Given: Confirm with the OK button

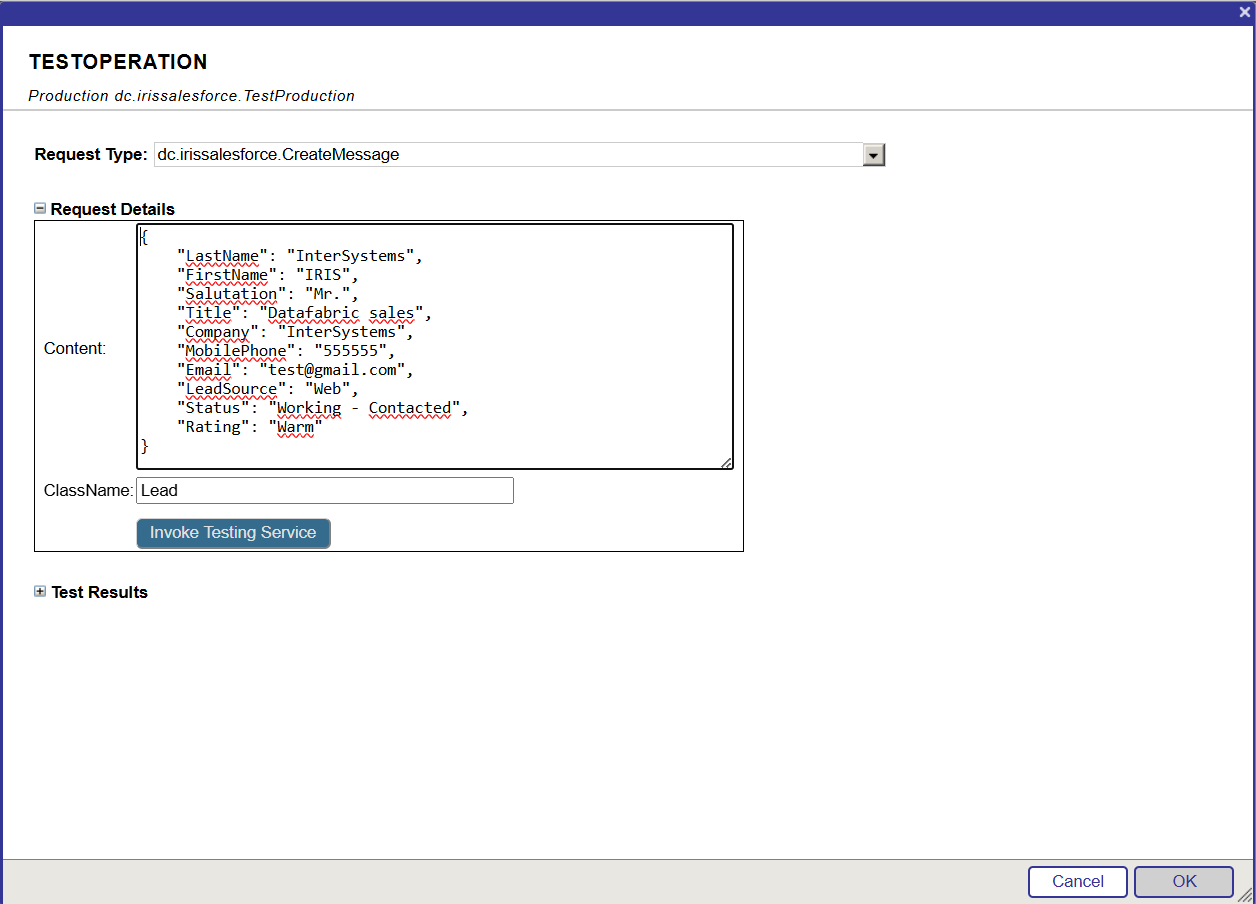Looking at the screenshot, I should click(x=1184, y=882).
